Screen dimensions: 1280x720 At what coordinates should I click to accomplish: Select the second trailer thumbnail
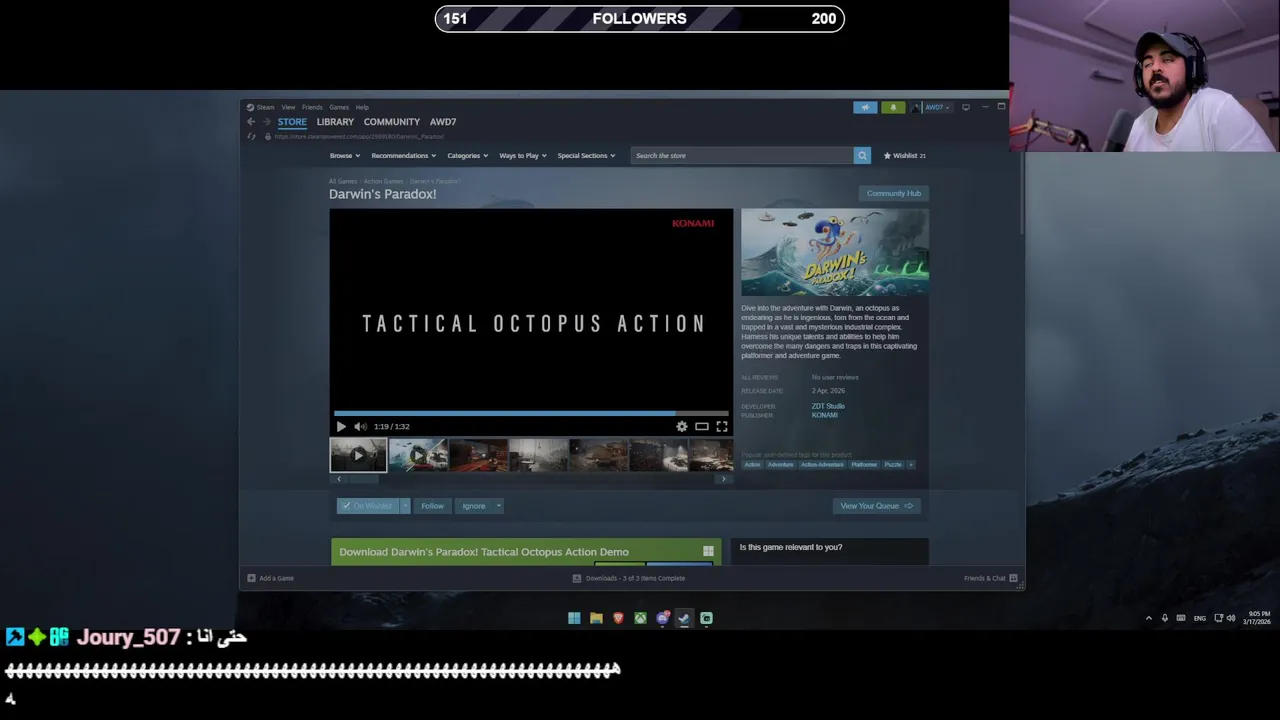tap(418, 455)
